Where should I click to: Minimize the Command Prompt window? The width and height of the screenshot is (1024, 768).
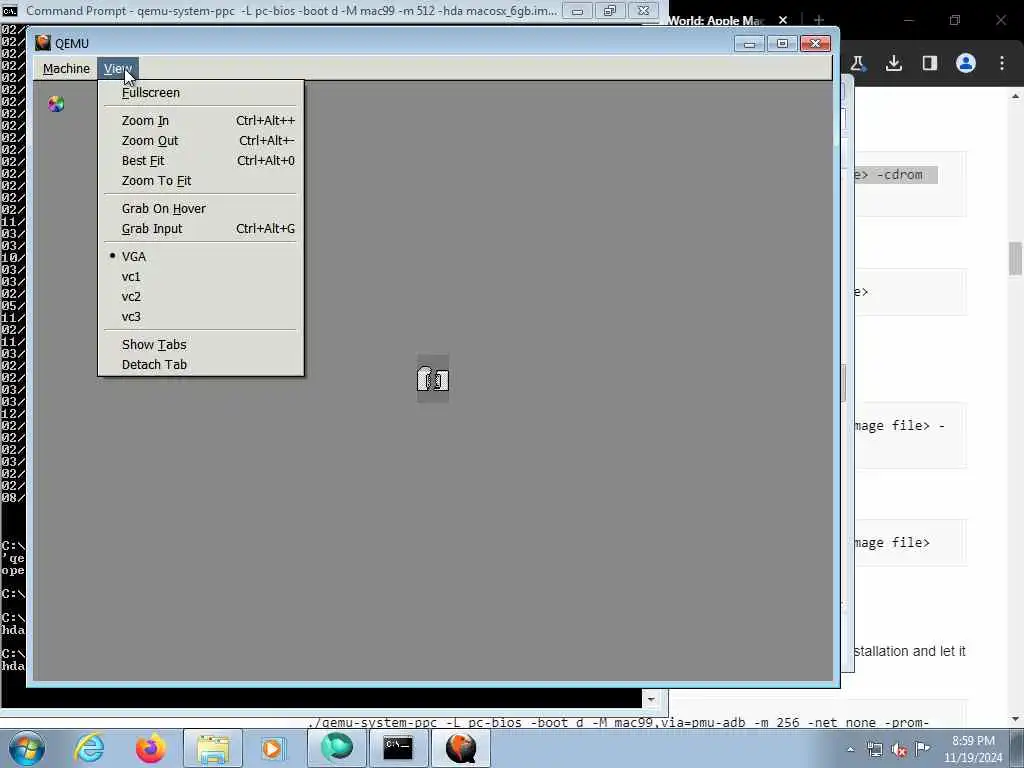click(577, 11)
